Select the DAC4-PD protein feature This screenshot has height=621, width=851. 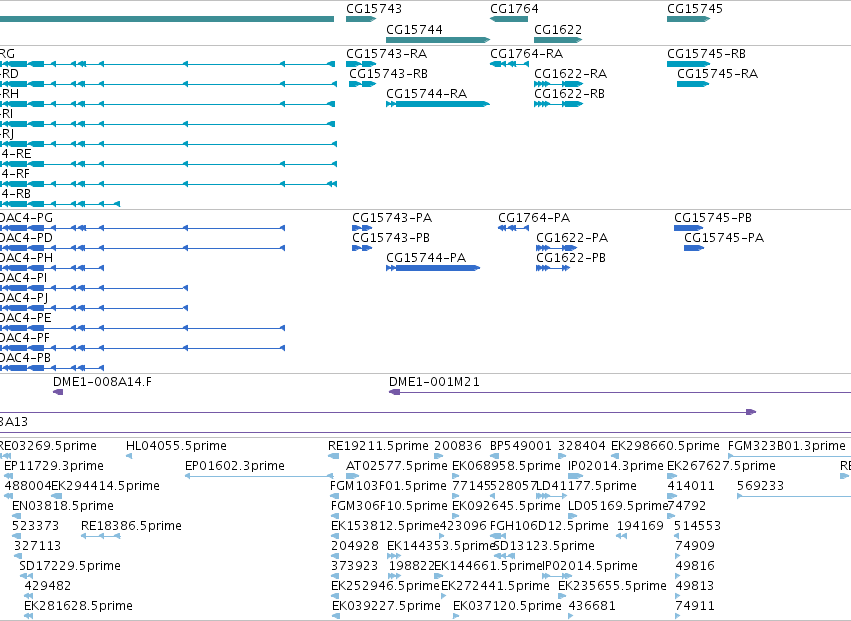[142, 248]
